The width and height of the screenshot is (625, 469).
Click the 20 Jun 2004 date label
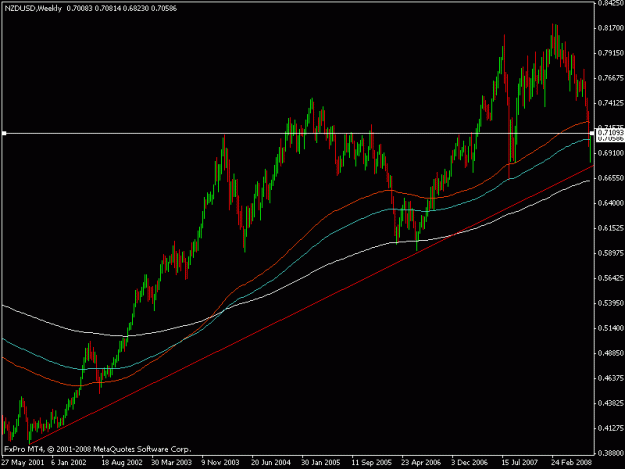[271, 463]
